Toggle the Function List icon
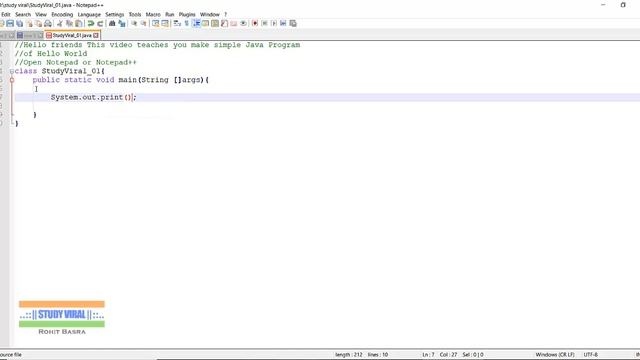 (x=224, y=24)
